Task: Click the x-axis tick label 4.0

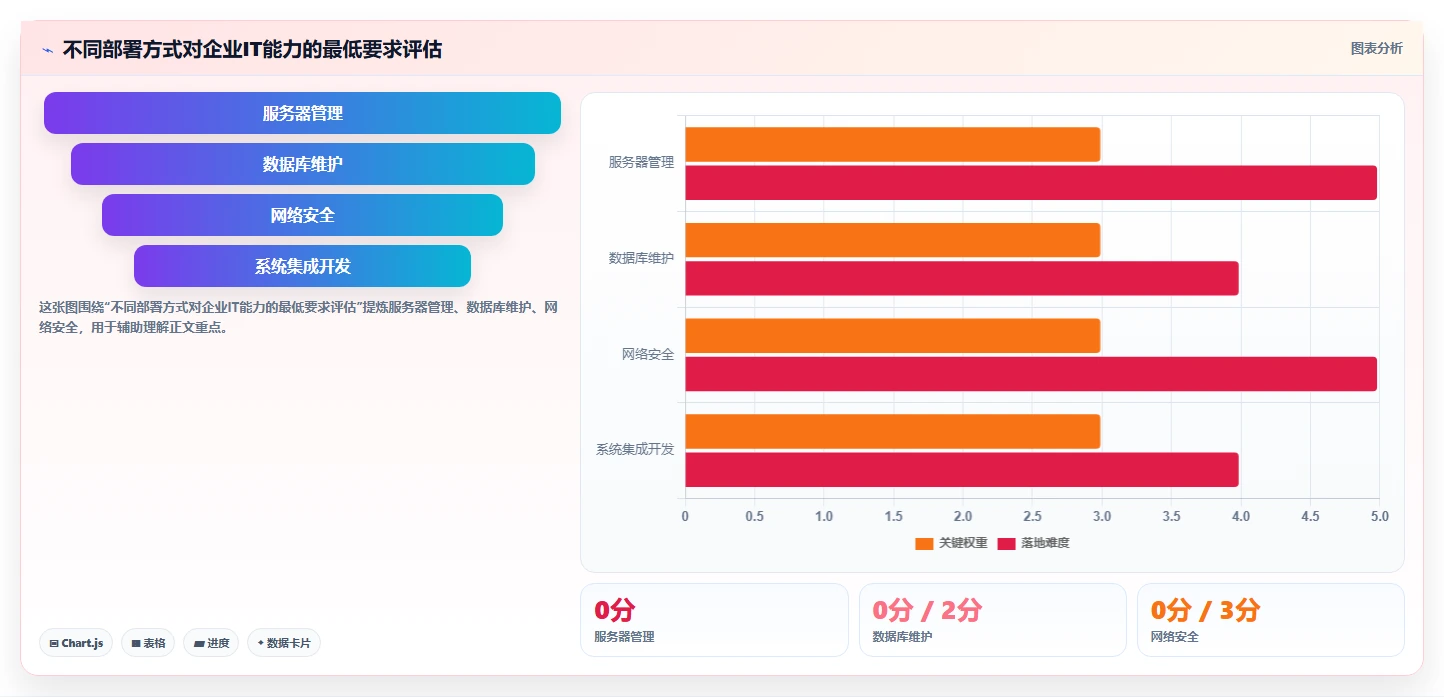Action: 1240,516
